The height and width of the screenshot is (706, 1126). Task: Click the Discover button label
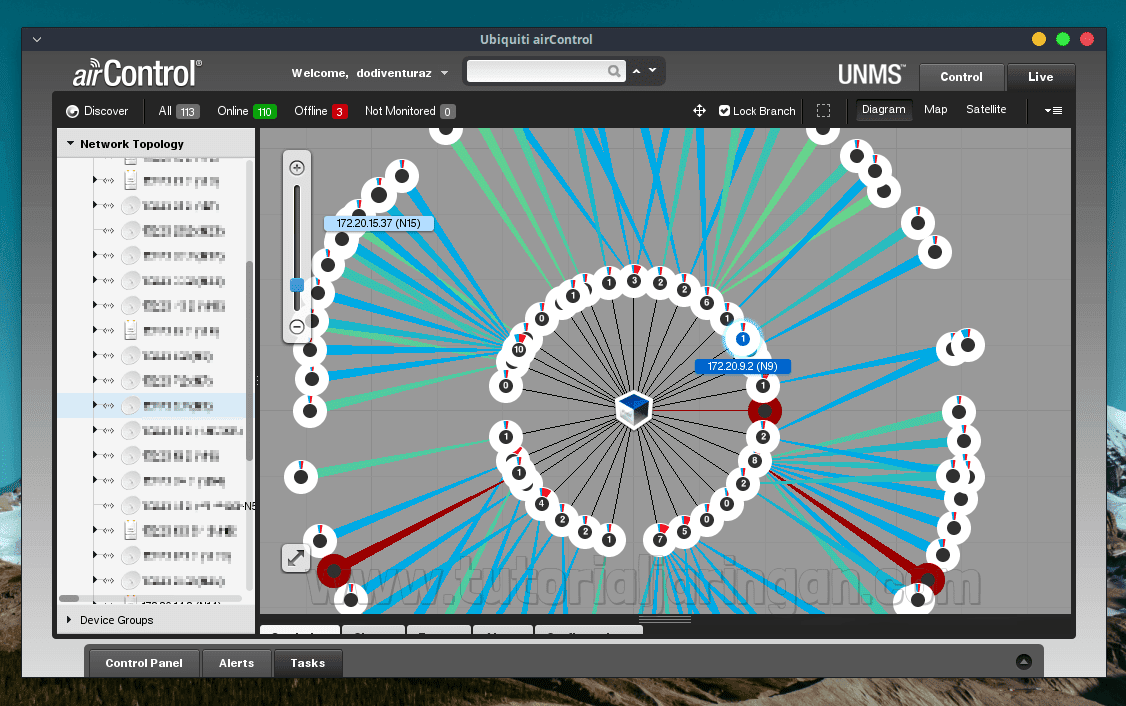click(x=106, y=111)
